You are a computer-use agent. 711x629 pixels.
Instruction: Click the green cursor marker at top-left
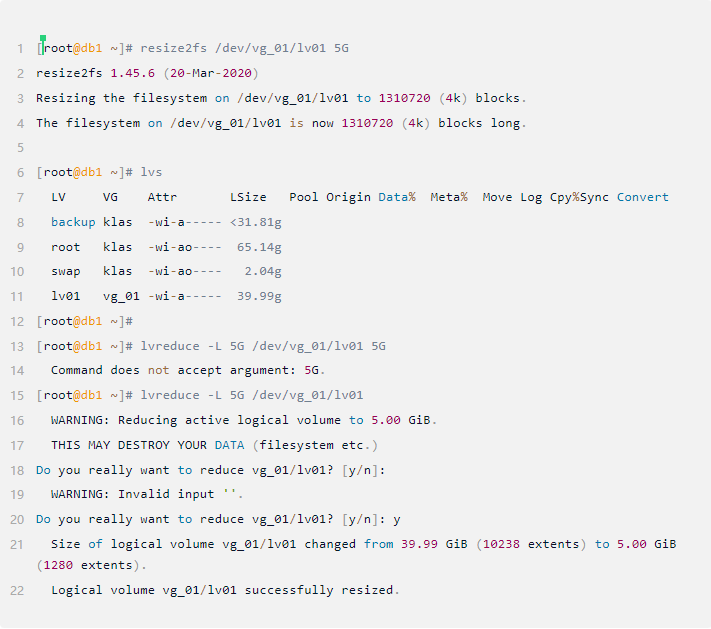[x=43, y=38]
